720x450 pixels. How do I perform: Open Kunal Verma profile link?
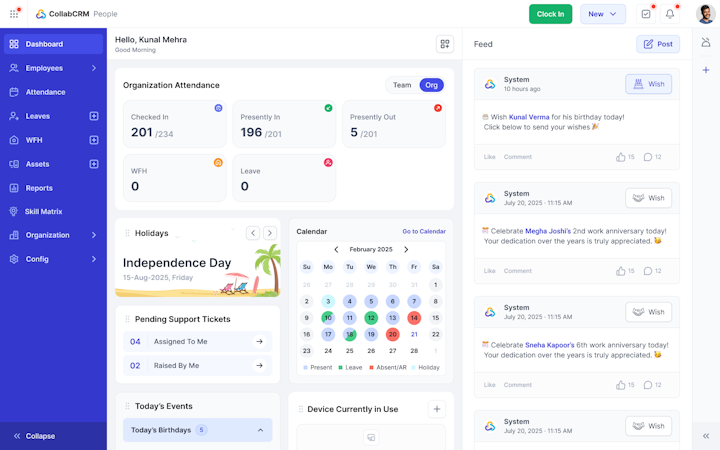tap(529, 117)
